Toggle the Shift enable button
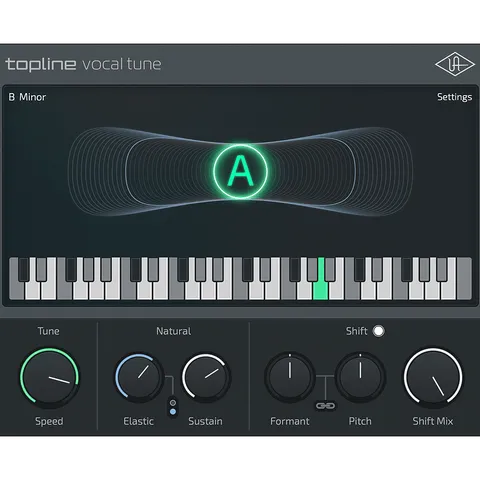This screenshot has height=480, width=480. point(378,331)
